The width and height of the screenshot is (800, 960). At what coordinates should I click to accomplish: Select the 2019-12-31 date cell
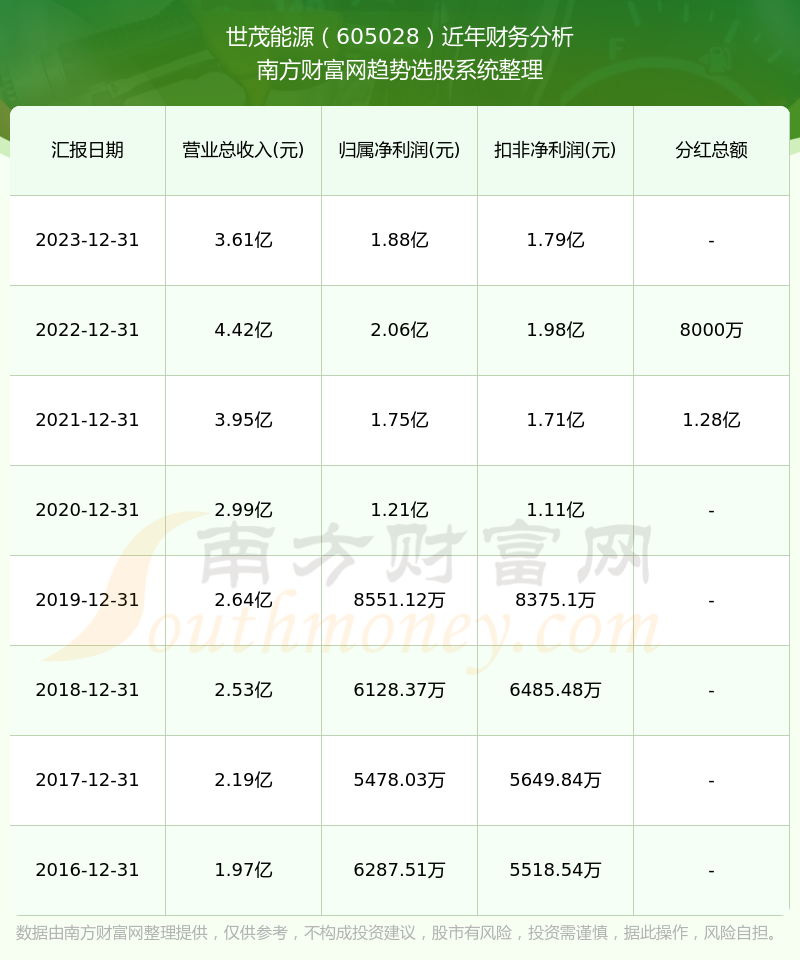[88, 600]
